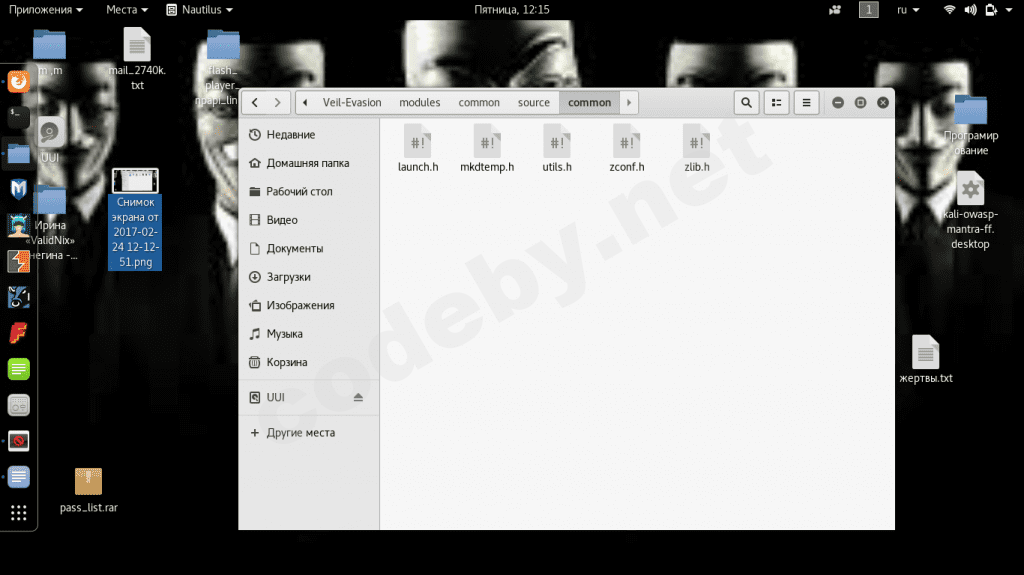Open pass_list.rar archive on desktop

(x=89, y=483)
